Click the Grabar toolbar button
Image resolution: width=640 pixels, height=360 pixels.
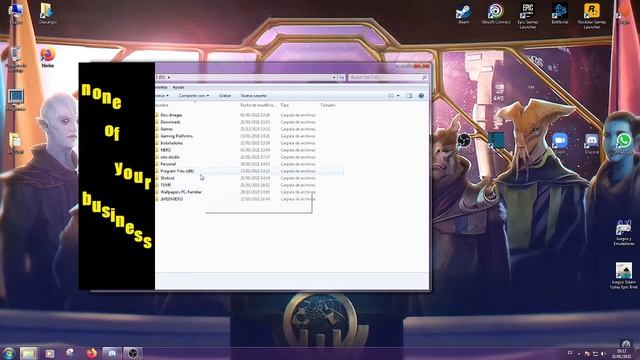pyautogui.click(x=225, y=96)
